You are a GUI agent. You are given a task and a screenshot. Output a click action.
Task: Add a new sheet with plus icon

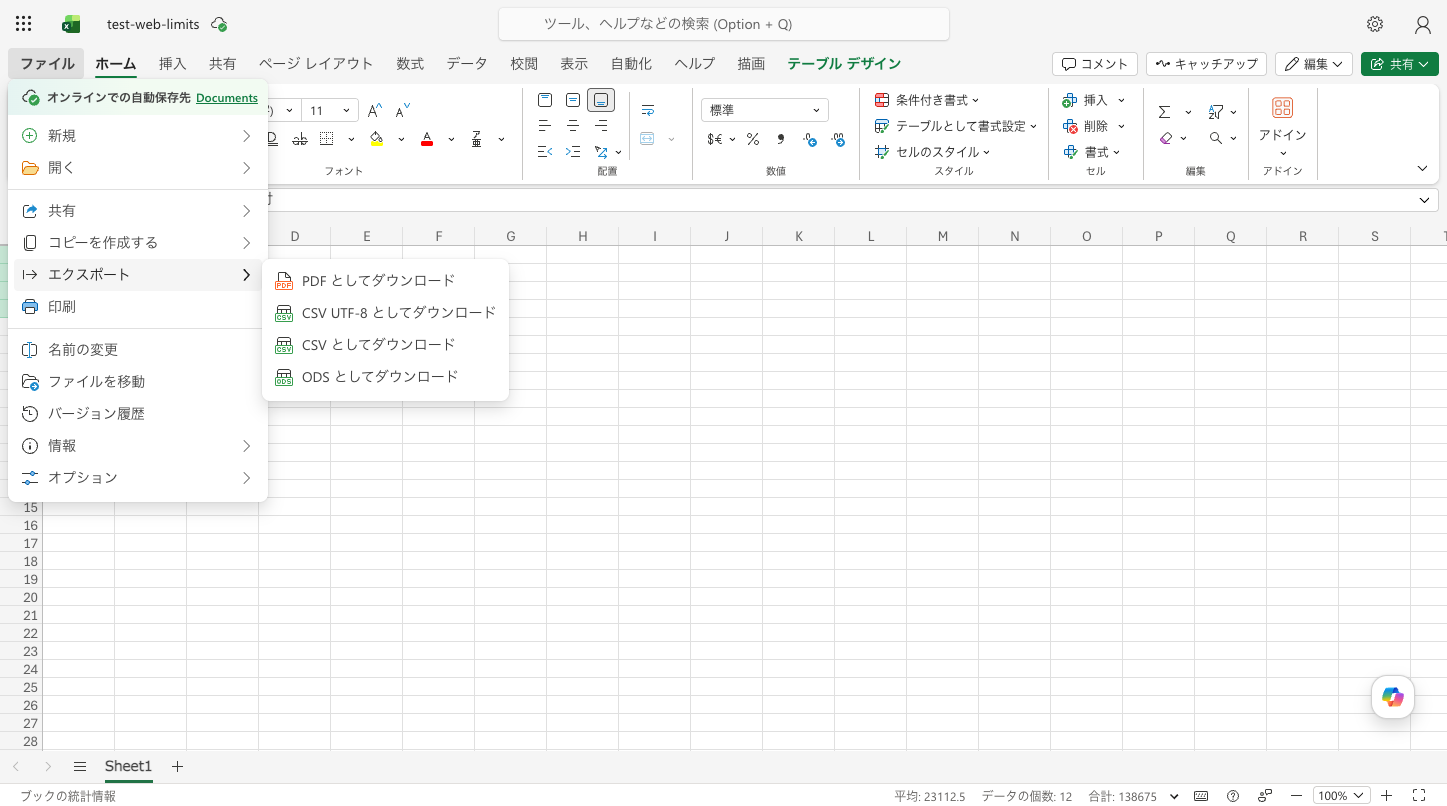pos(177,767)
